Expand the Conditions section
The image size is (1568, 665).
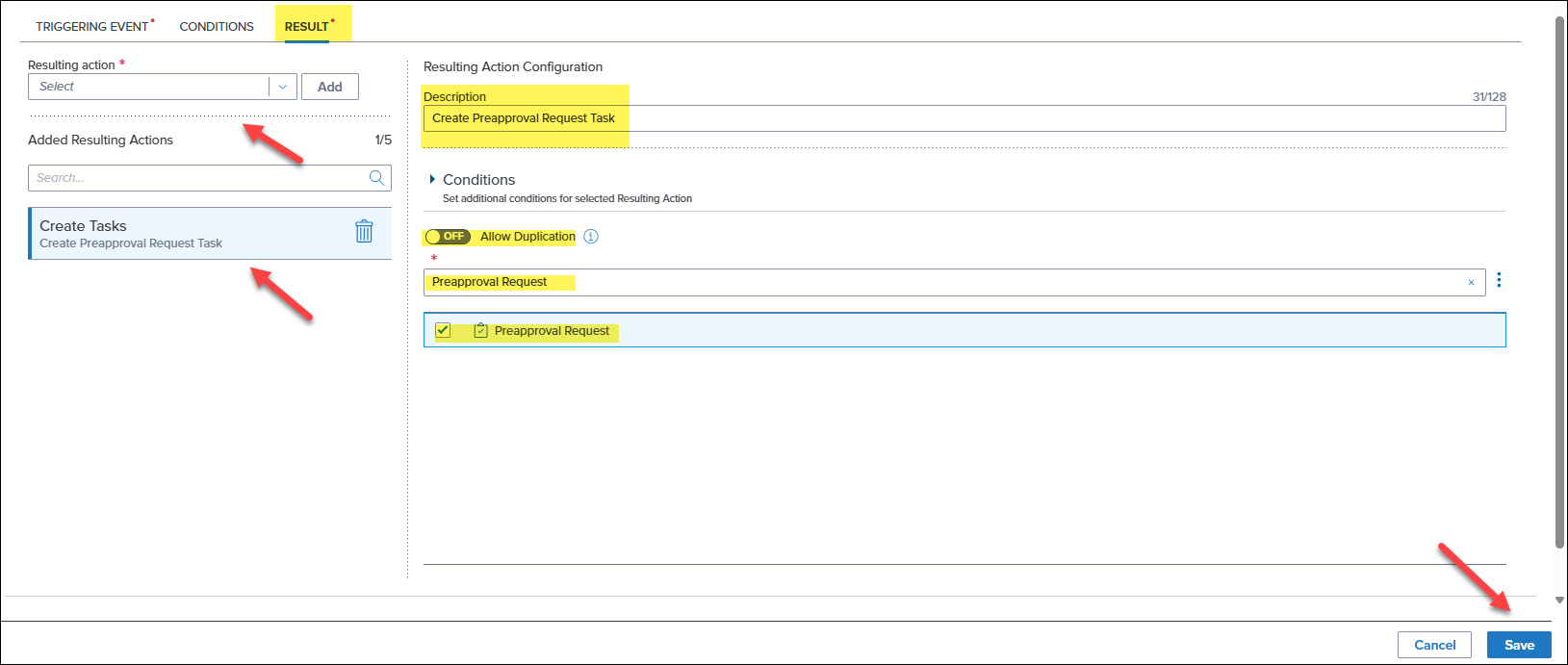tap(433, 180)
